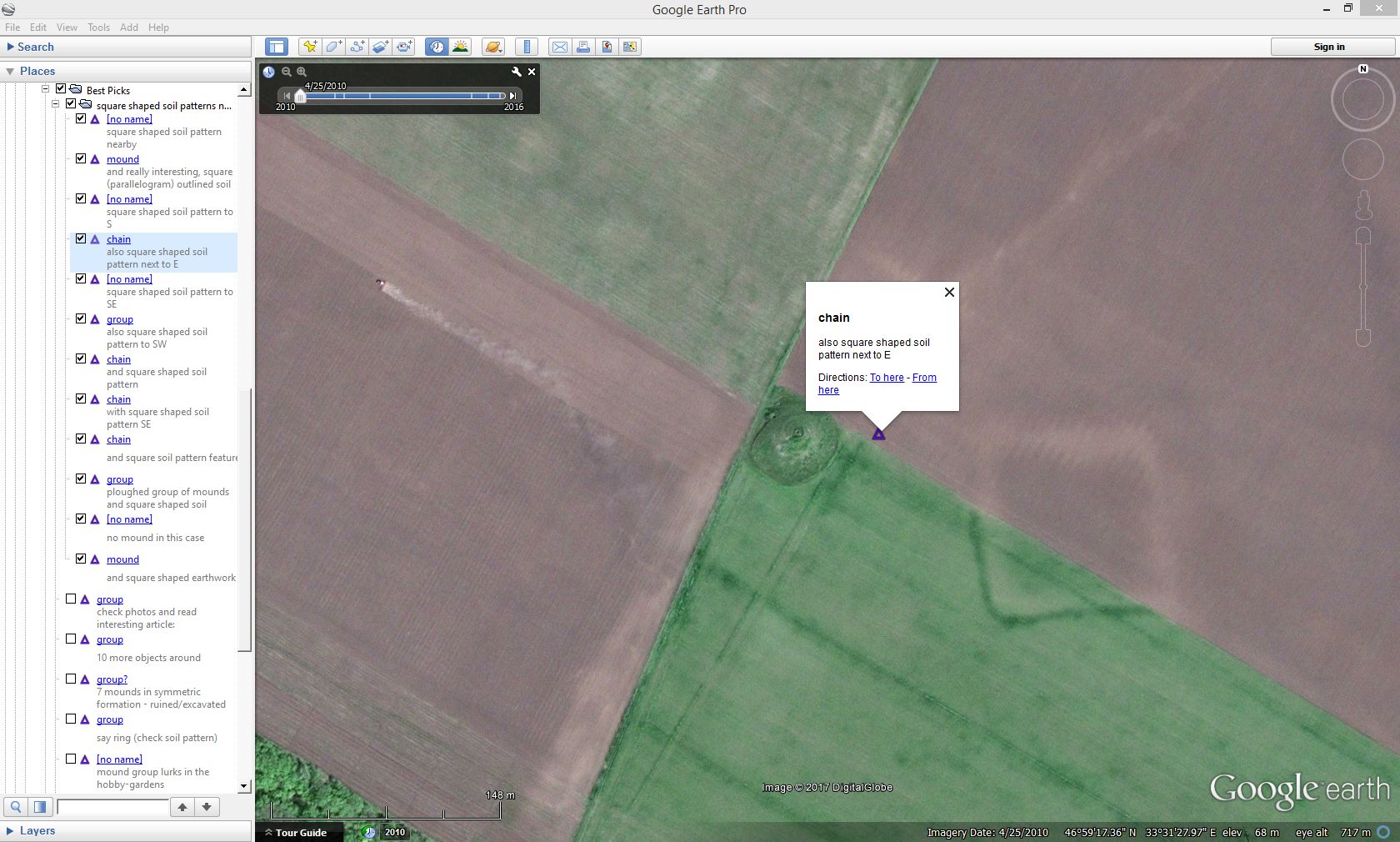Open the Help menu
This screenshot has height=842, width=1400.
[x=158, y=28]
